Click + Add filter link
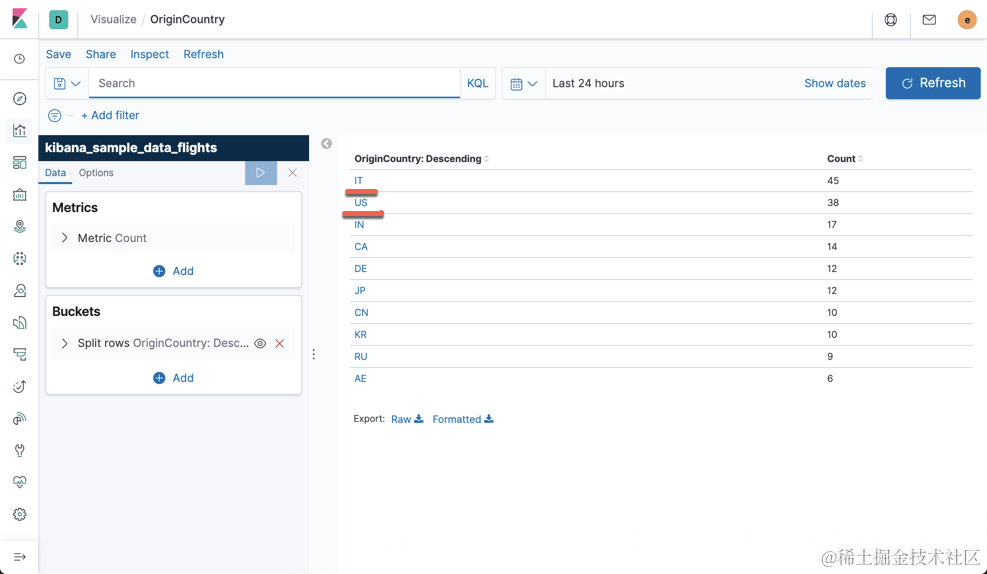 click(110, 115)
